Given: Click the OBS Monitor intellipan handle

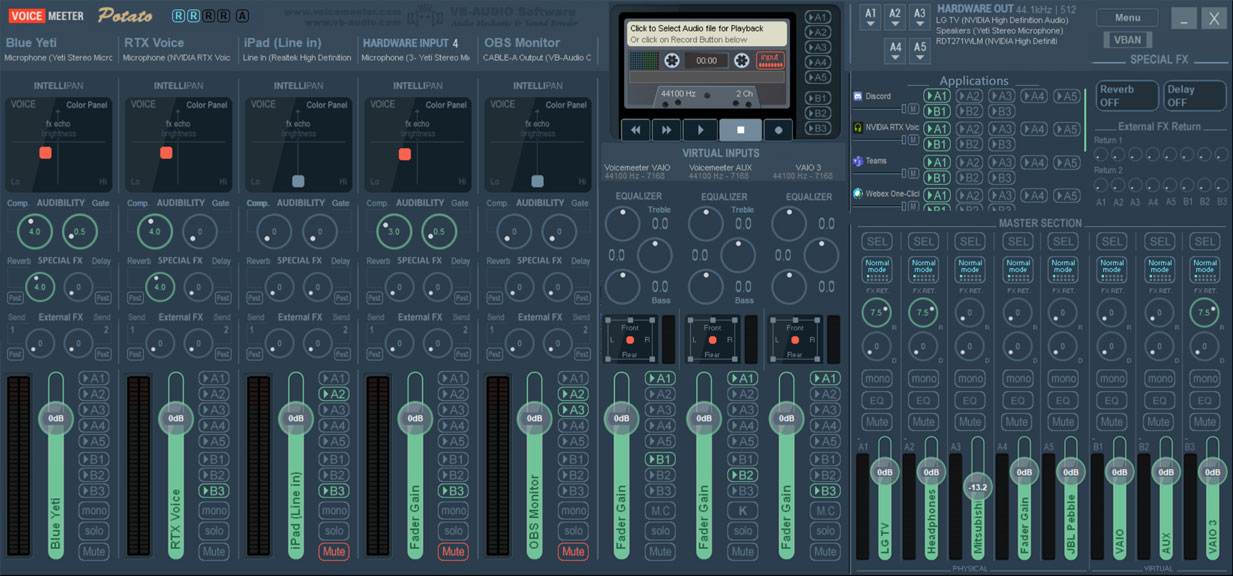Looking at the screenshot, I should (537, 181).
